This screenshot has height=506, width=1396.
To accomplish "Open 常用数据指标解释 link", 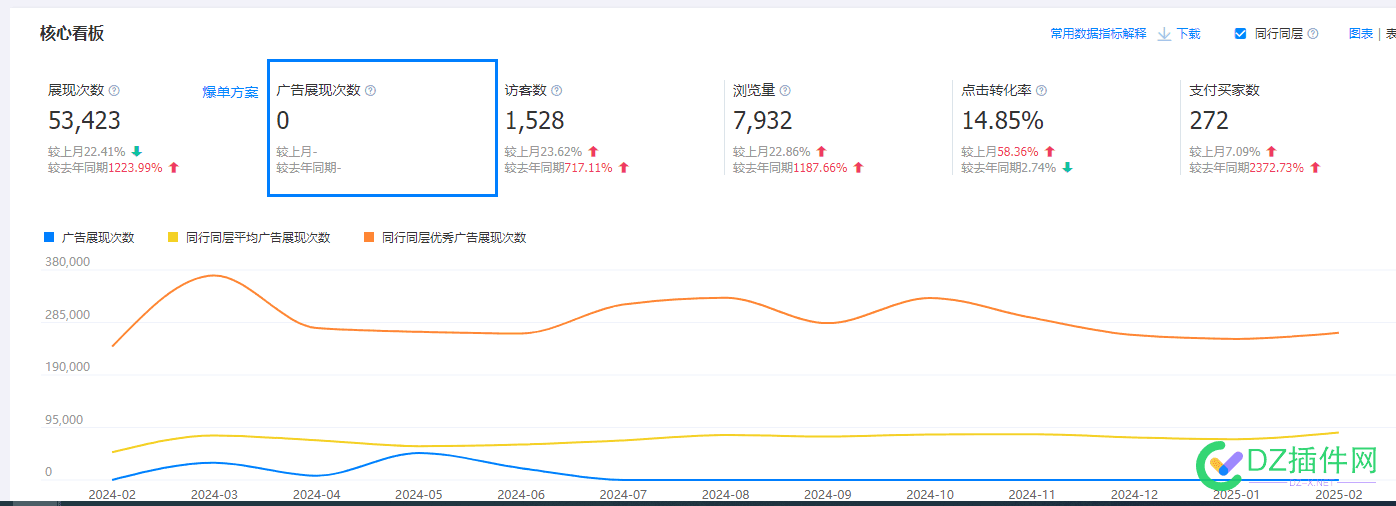I will coord(1098,33).
